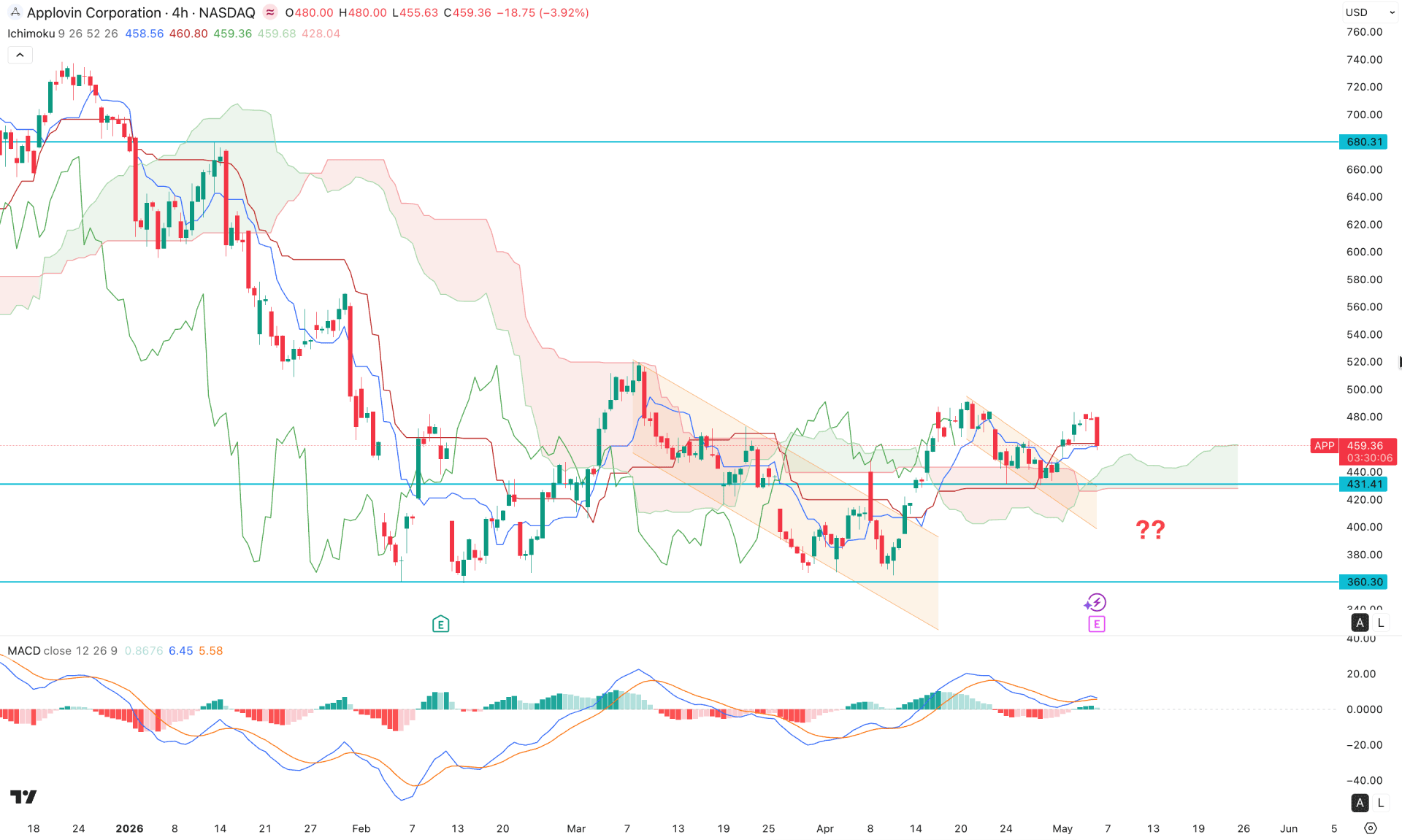This screenshot has width=1402, height=840.
Task: Click the 500.00 price scale label
Action: [x=1364, y=389]
